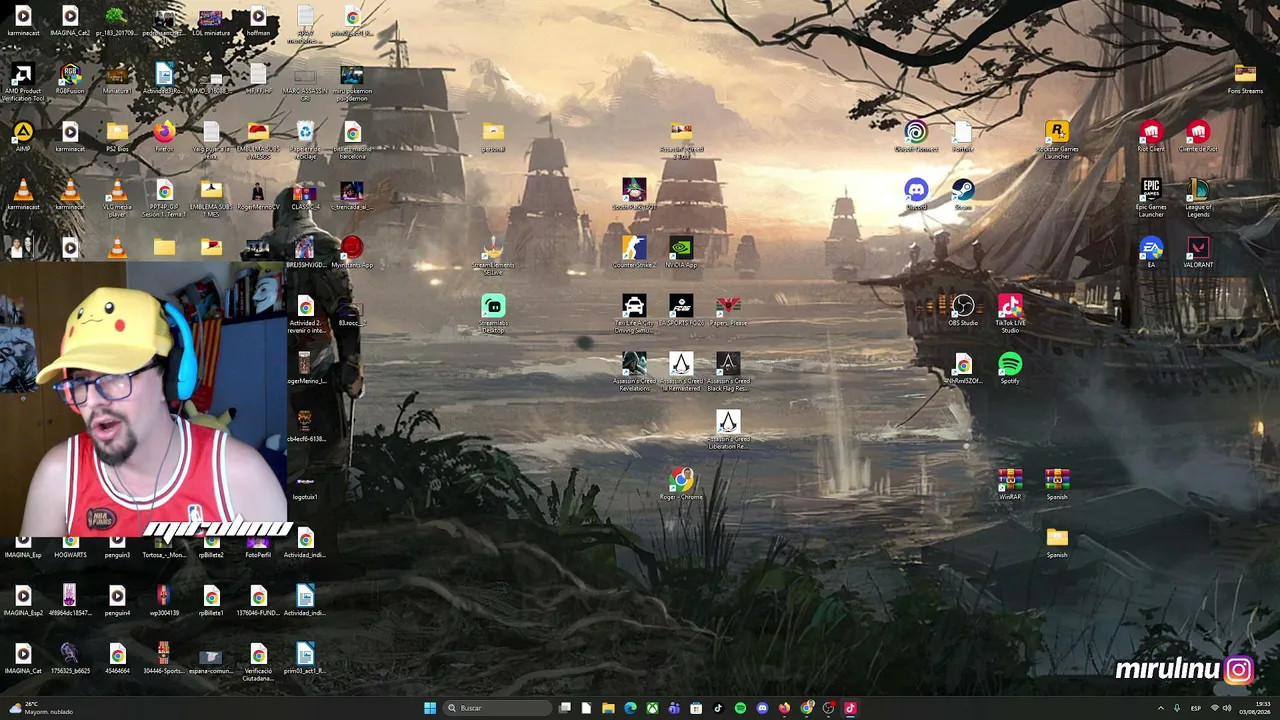This screenshot has height=720, width=1280.
Task: Launch Assassin's Creed Black Flag shortcut
Action: (728, 372)
